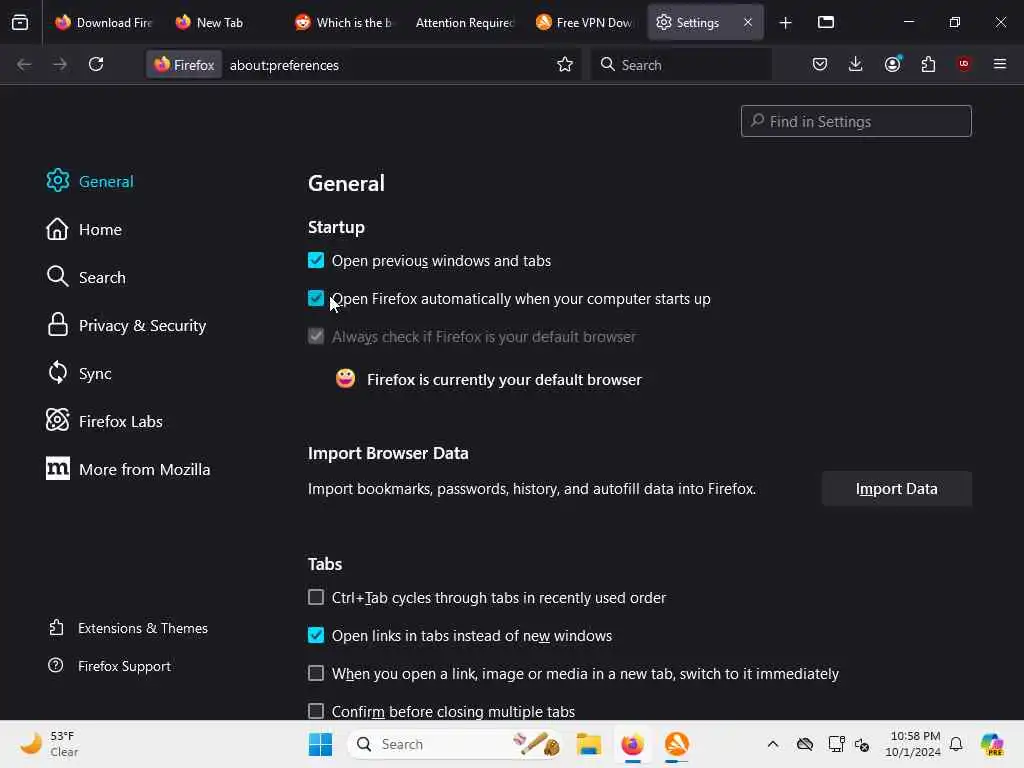
Task: Open a new tab with plus button
Action: point(786,23)
